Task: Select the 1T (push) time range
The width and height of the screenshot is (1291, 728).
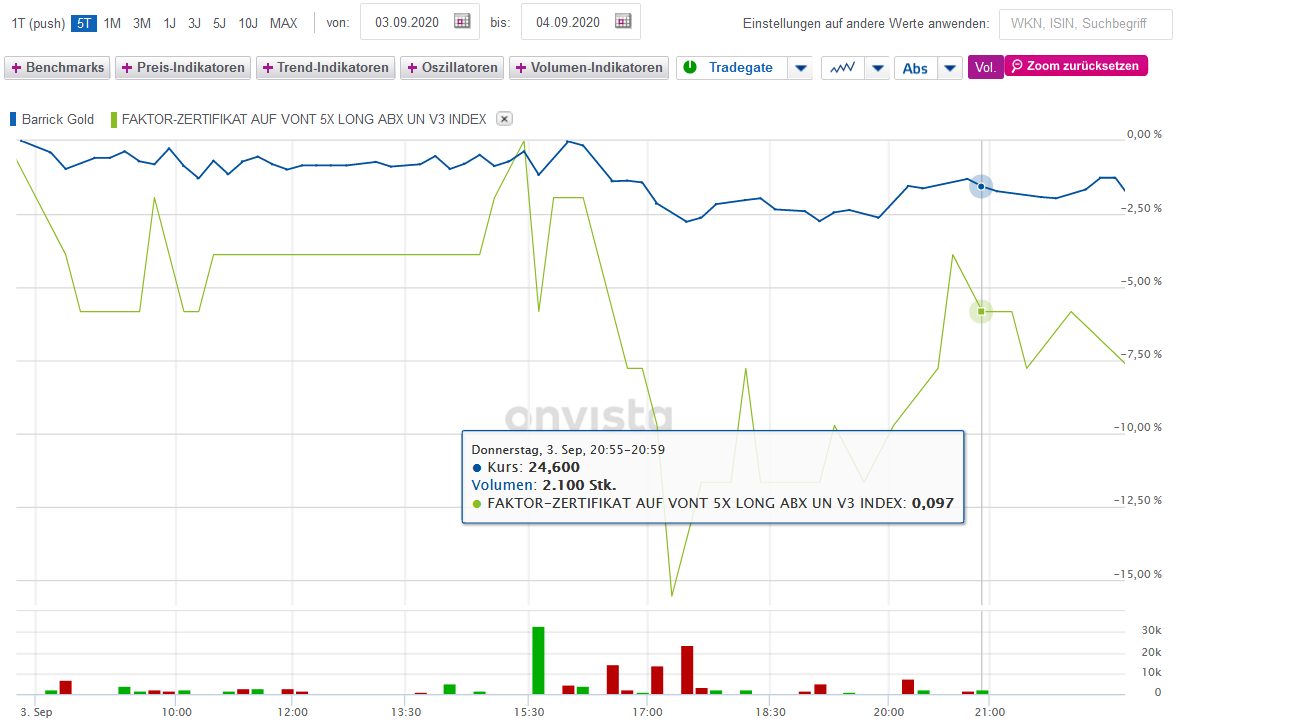Action: tap(38, 23)
